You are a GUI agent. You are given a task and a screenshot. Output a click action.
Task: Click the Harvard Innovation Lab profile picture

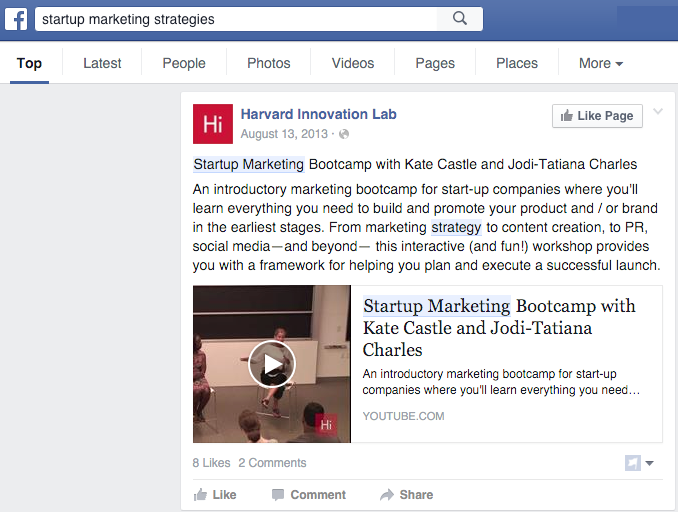coord(213,124)
